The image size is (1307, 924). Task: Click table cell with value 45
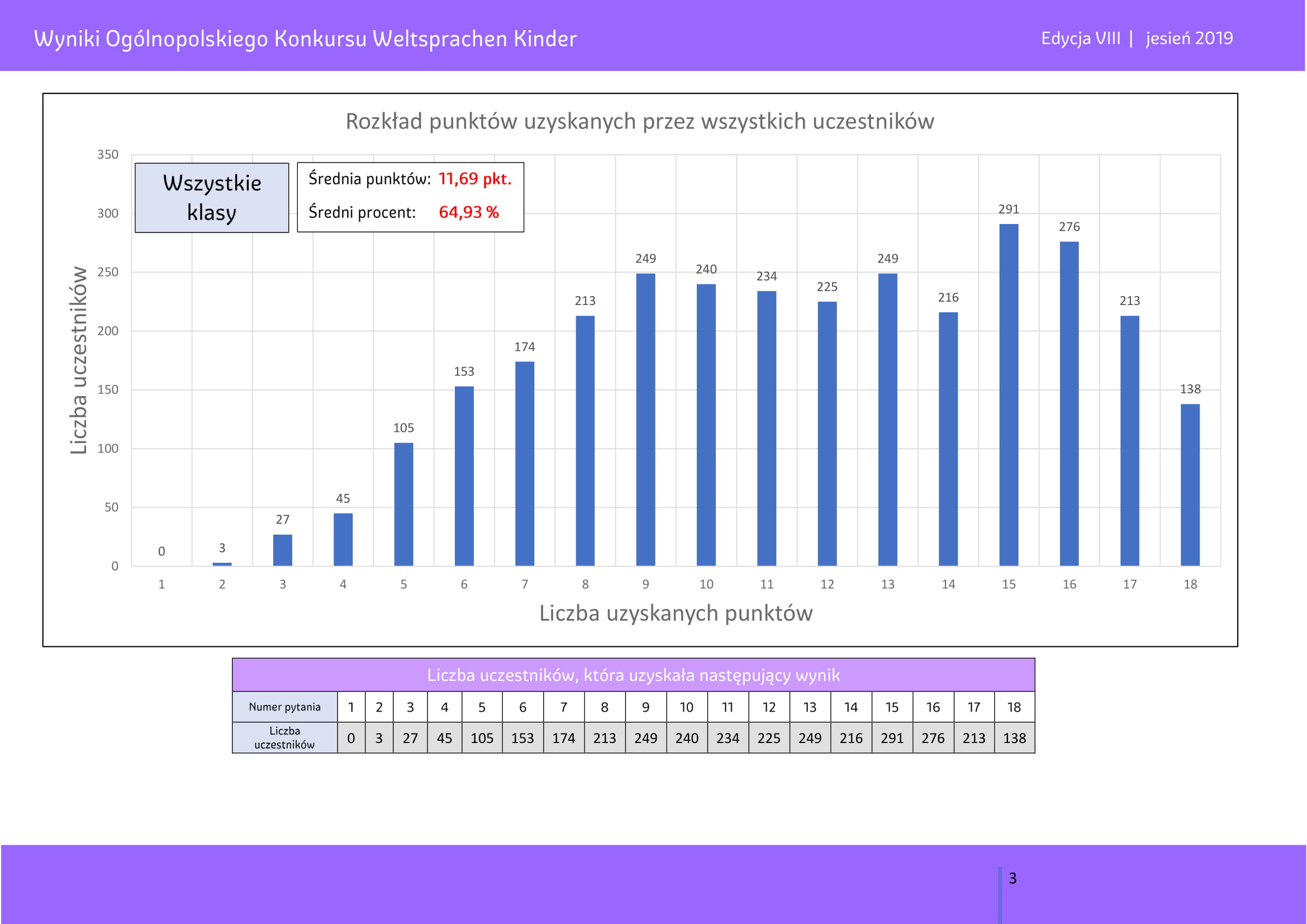[445, 738]
